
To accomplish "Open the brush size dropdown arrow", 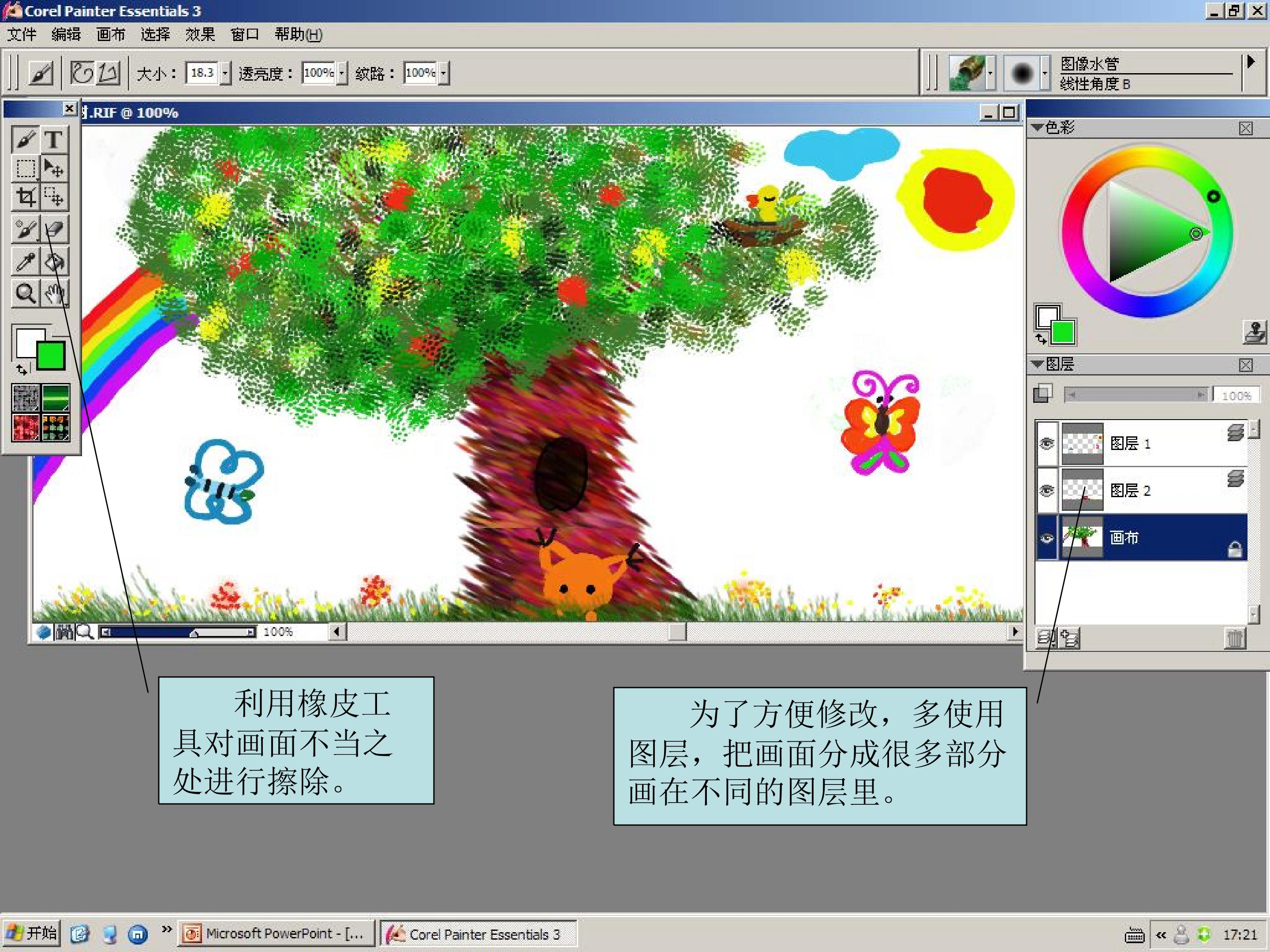I will [x=225, y=73].
